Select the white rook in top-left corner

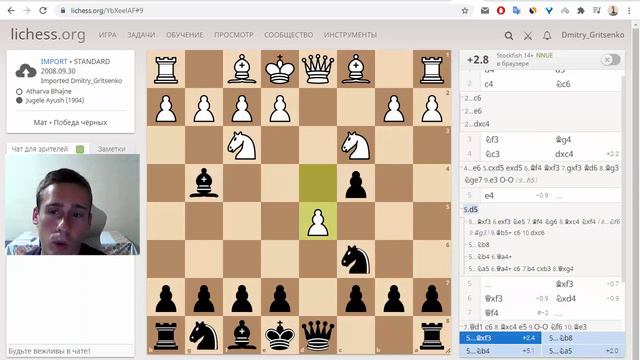pos(166,69)
